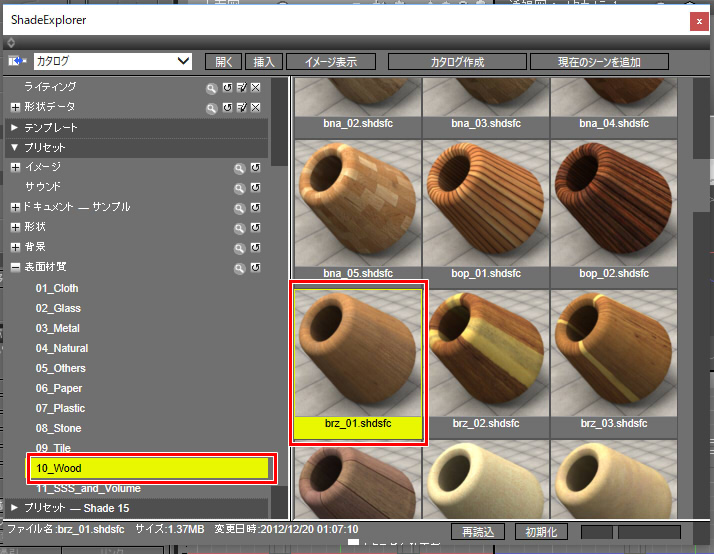Open the カタログ dropdown
Screen dimensions: 714x554
pos(113,61)
